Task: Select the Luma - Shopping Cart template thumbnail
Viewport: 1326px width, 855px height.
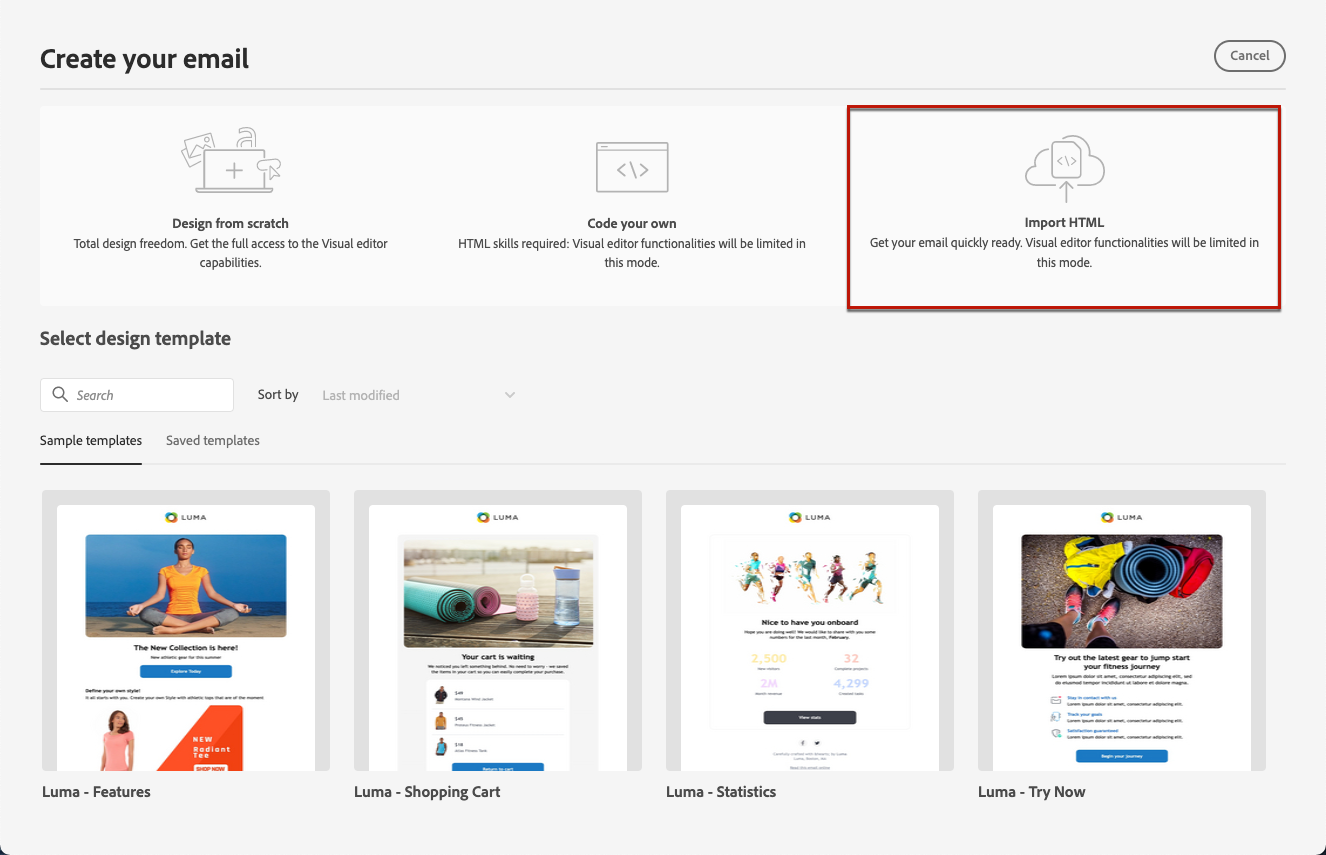Action: pyautogui.click(x=498, y=630)
